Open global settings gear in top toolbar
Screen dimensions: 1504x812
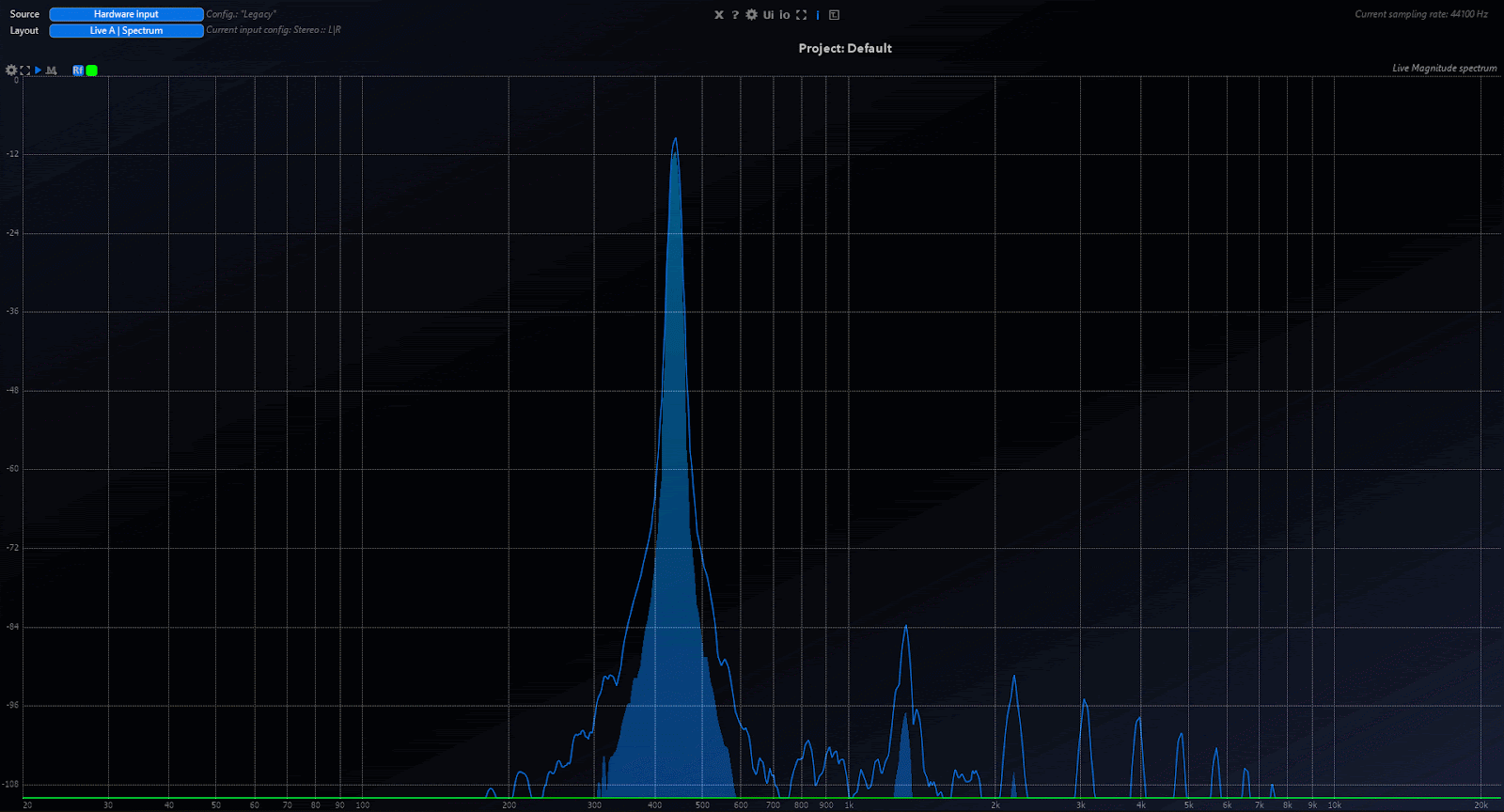pyautogui.click(x=751, y=15)
